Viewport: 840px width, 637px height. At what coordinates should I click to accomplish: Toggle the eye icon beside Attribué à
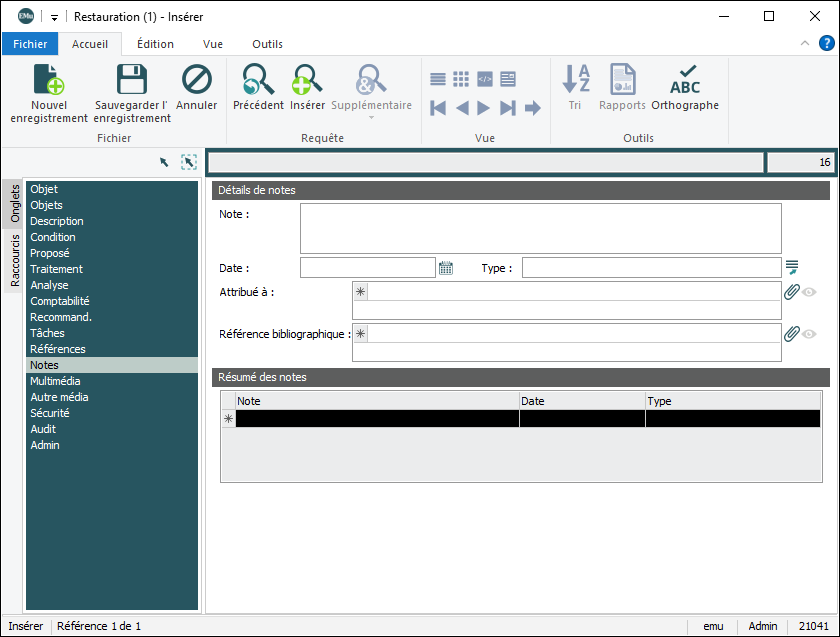(809, 292)
